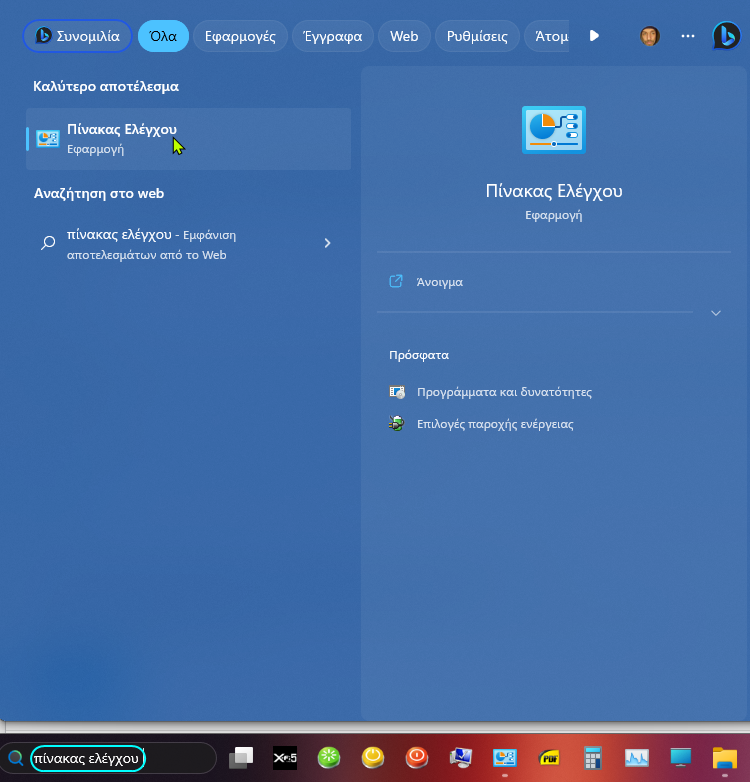Screen dimensions: 750x782
Task: Open the yellow PDF app in taskbar
Action: pos(549,758)
